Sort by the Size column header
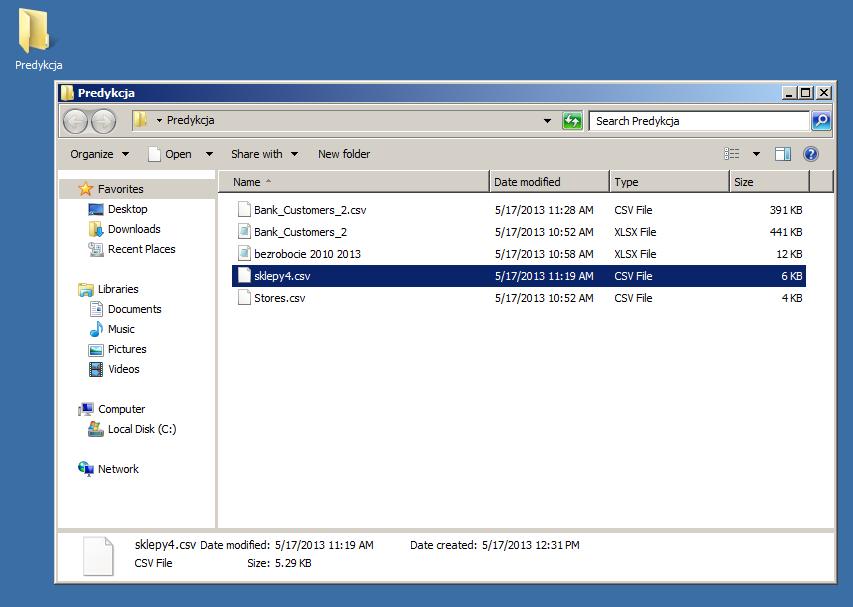The width and height of the screenshot is (853, 607). 769,182
